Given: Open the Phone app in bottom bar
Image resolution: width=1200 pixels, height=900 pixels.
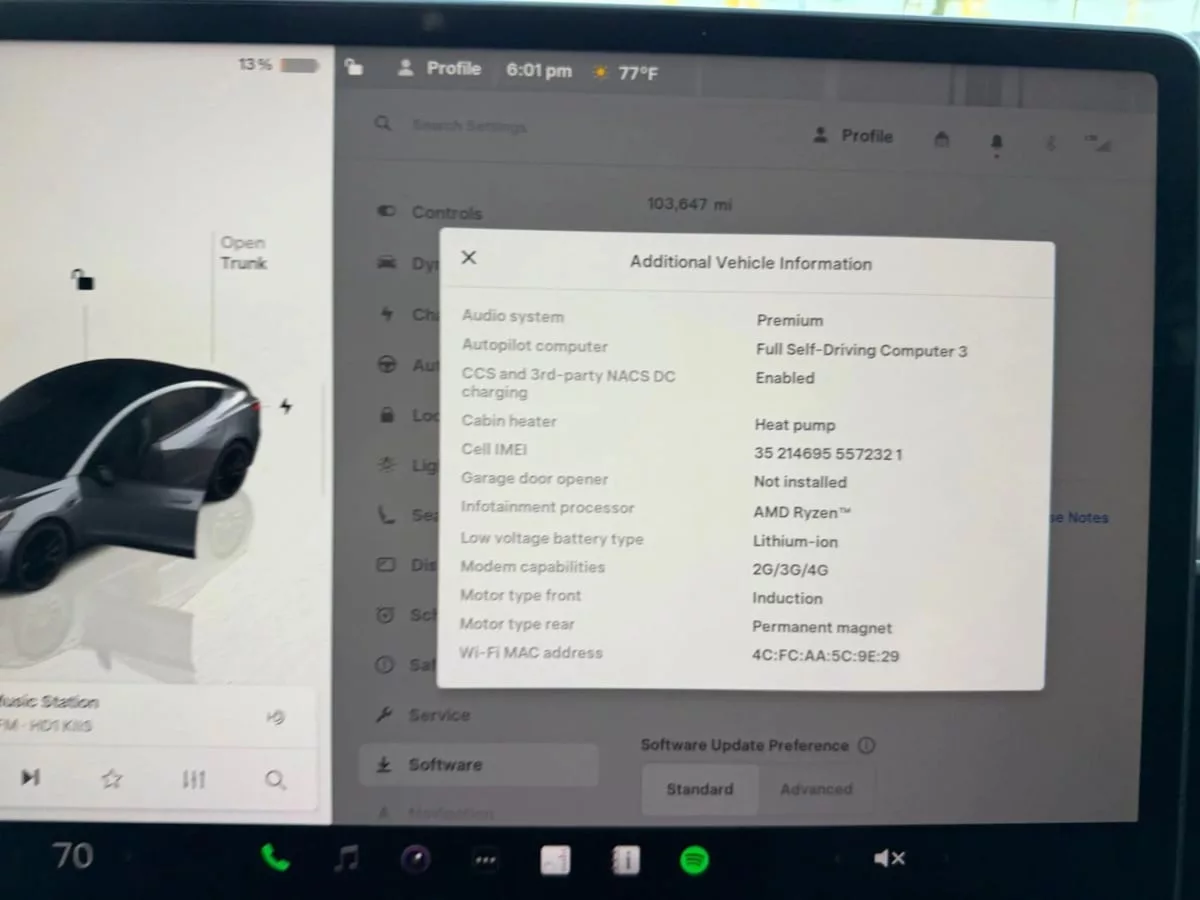Looking at the screenshot, I should pos(275,859).
